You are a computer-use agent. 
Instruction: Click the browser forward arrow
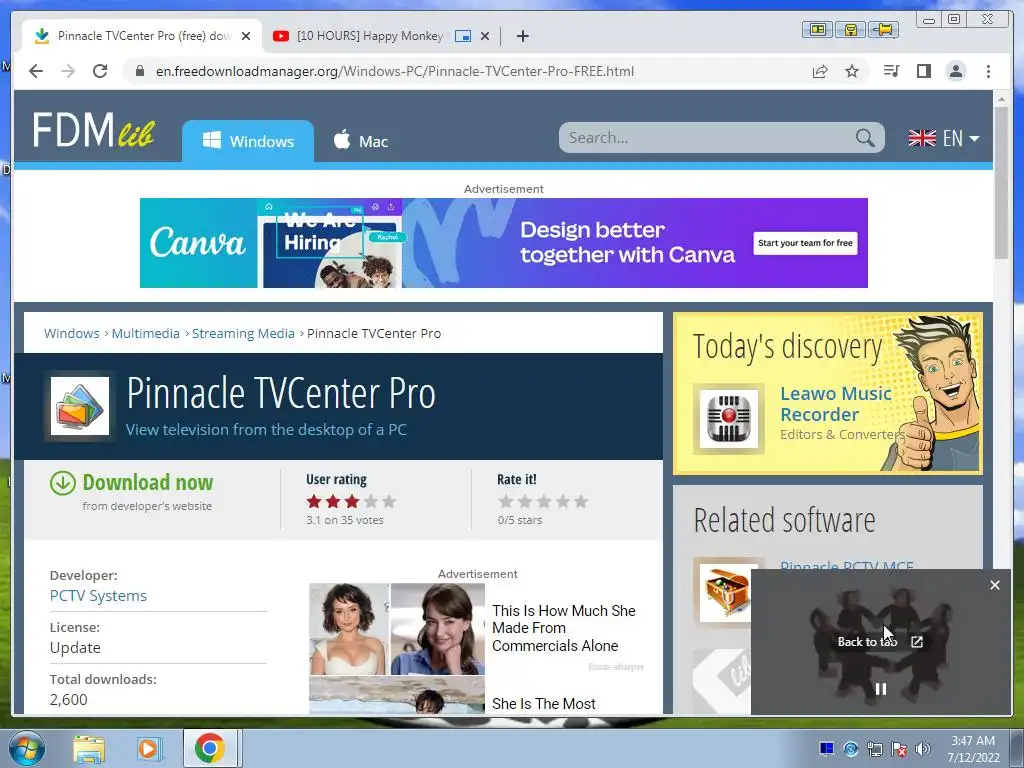[68, 71]
